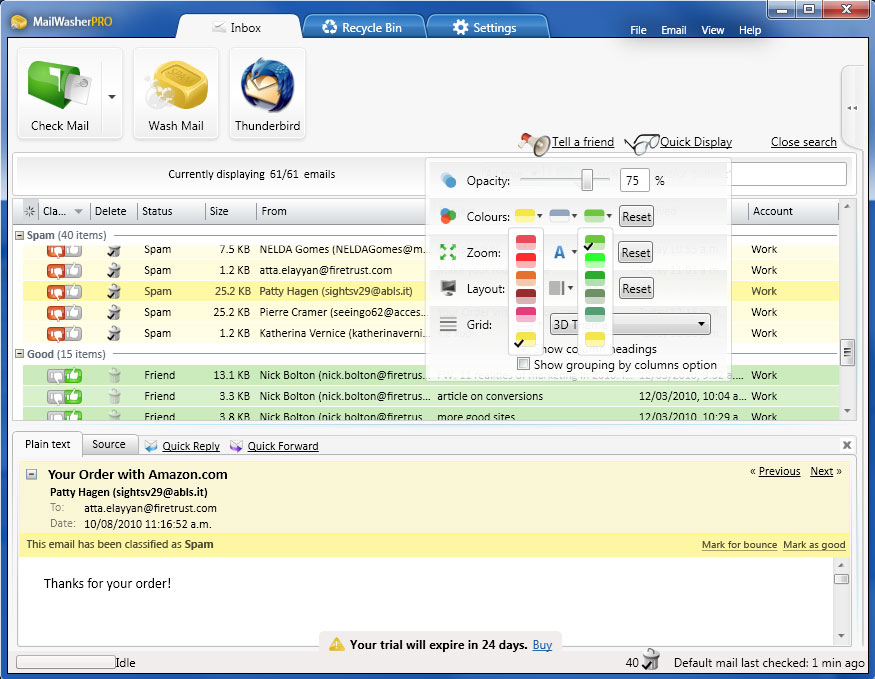This screenshot has width=875, height=679.
Task: Switch to the Source tab
Action: point(109,444)
